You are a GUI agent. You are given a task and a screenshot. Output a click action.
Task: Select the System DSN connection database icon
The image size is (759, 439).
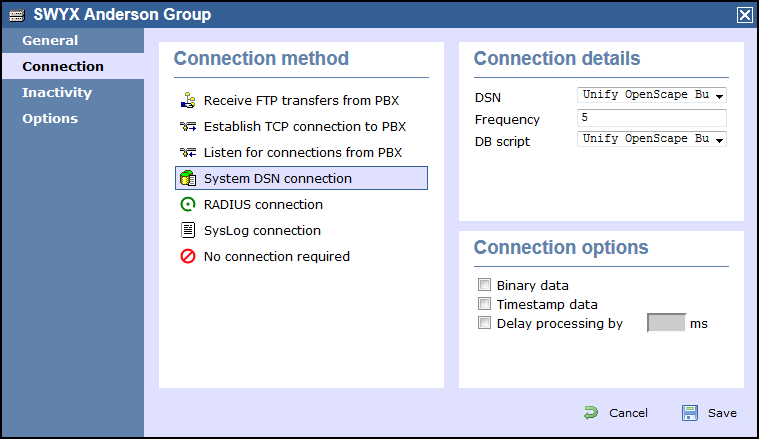coord(188,178)
